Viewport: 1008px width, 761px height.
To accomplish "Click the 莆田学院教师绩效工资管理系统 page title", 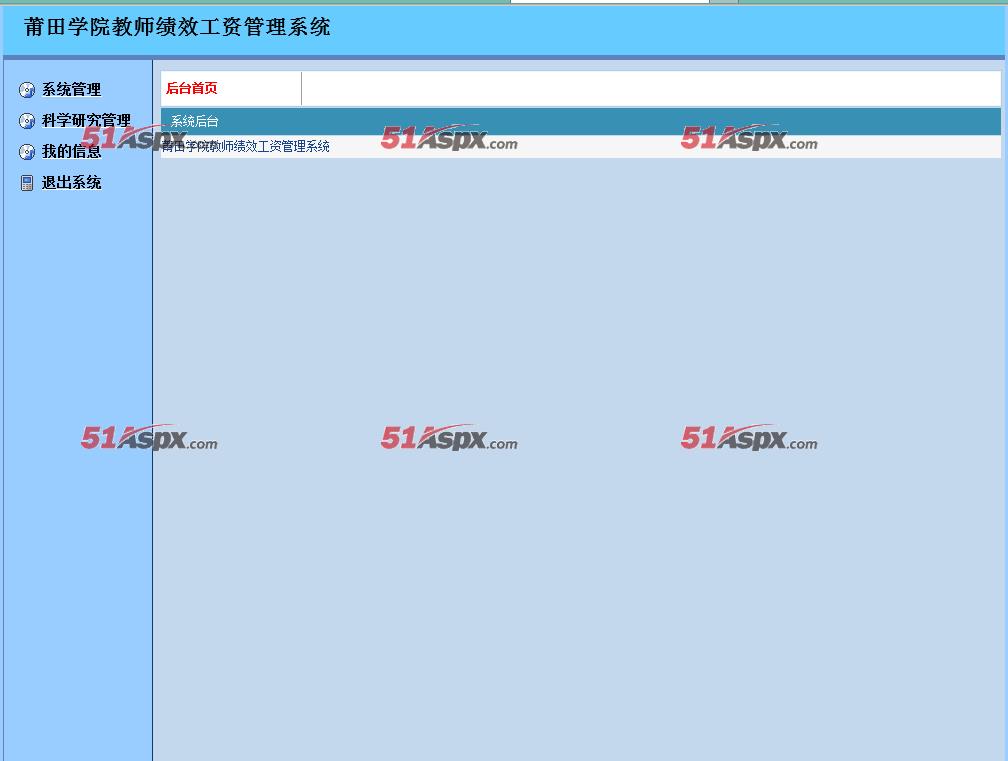I will (x=177, y=27).
